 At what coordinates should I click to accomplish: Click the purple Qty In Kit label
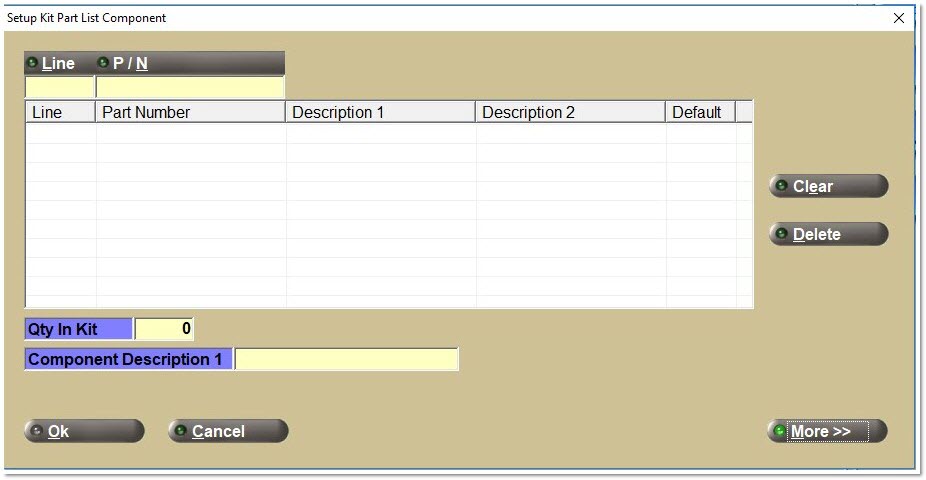[78, 329]
